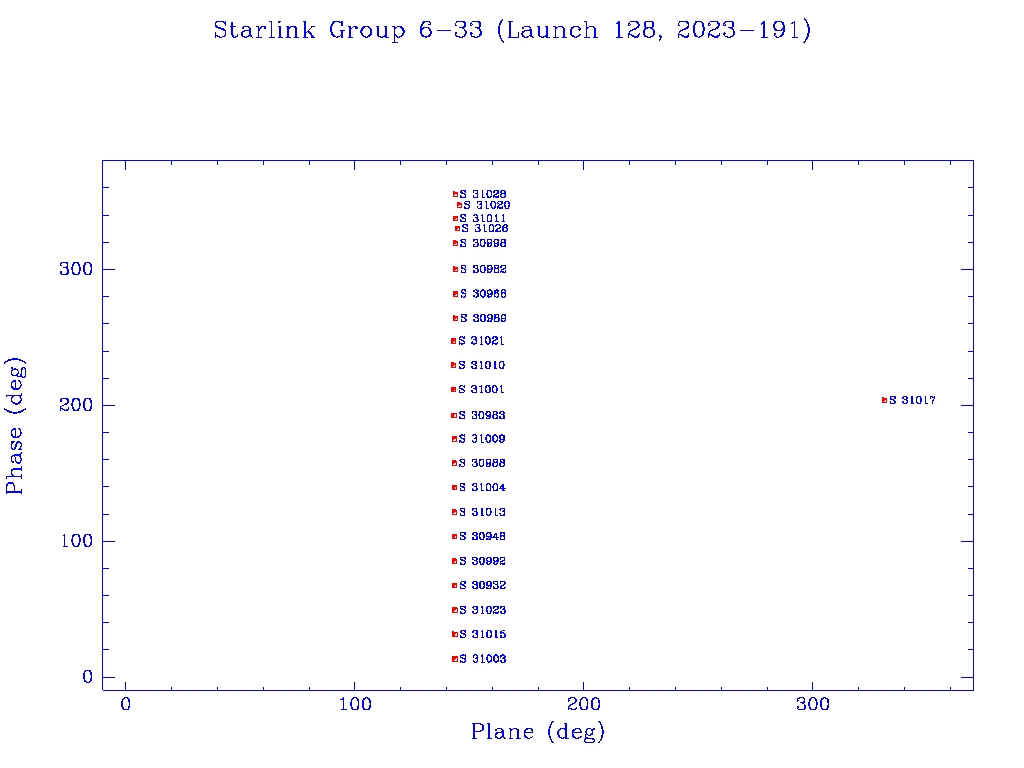Select the 'S 30932' satellite label
1024x768 pixels.
(483, 585)
